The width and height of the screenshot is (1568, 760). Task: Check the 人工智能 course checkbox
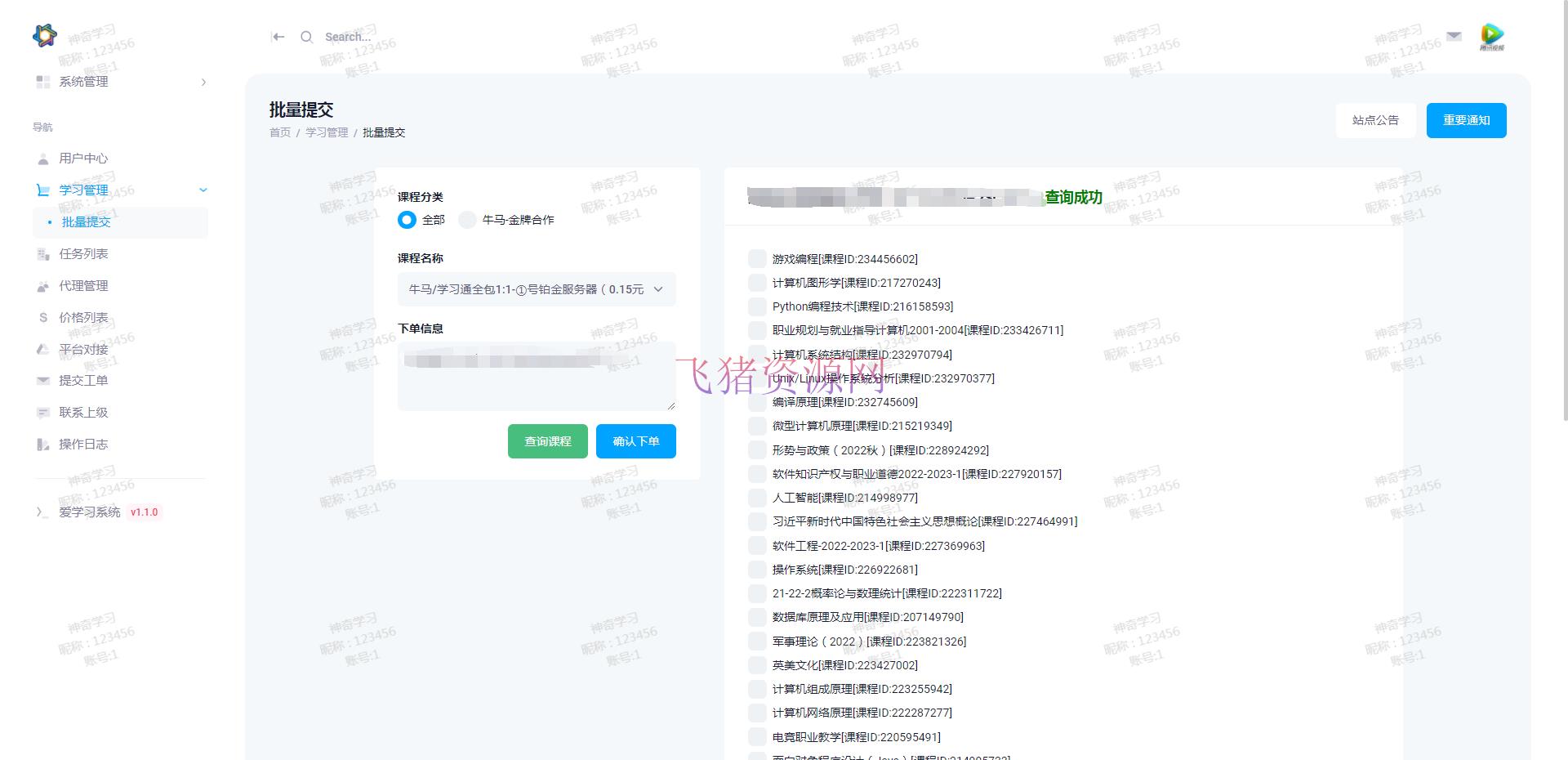tap(757, 498)
